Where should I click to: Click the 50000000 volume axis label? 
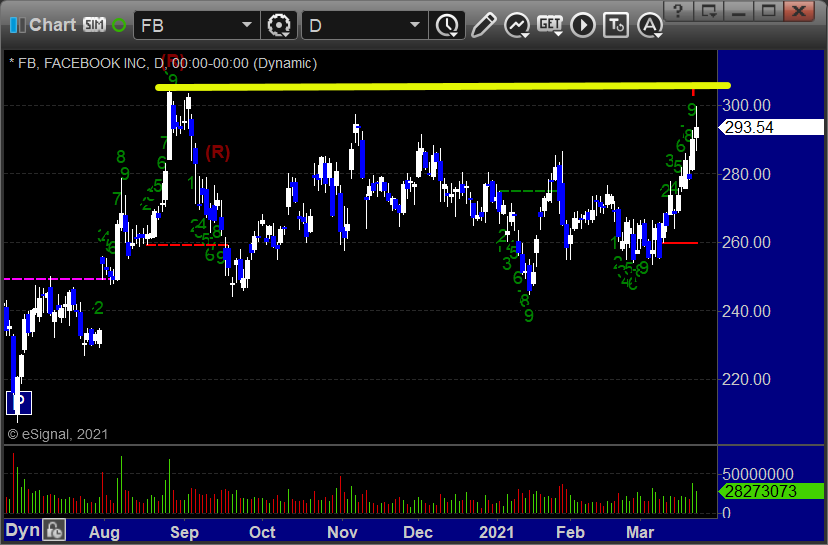pos(758,474)
